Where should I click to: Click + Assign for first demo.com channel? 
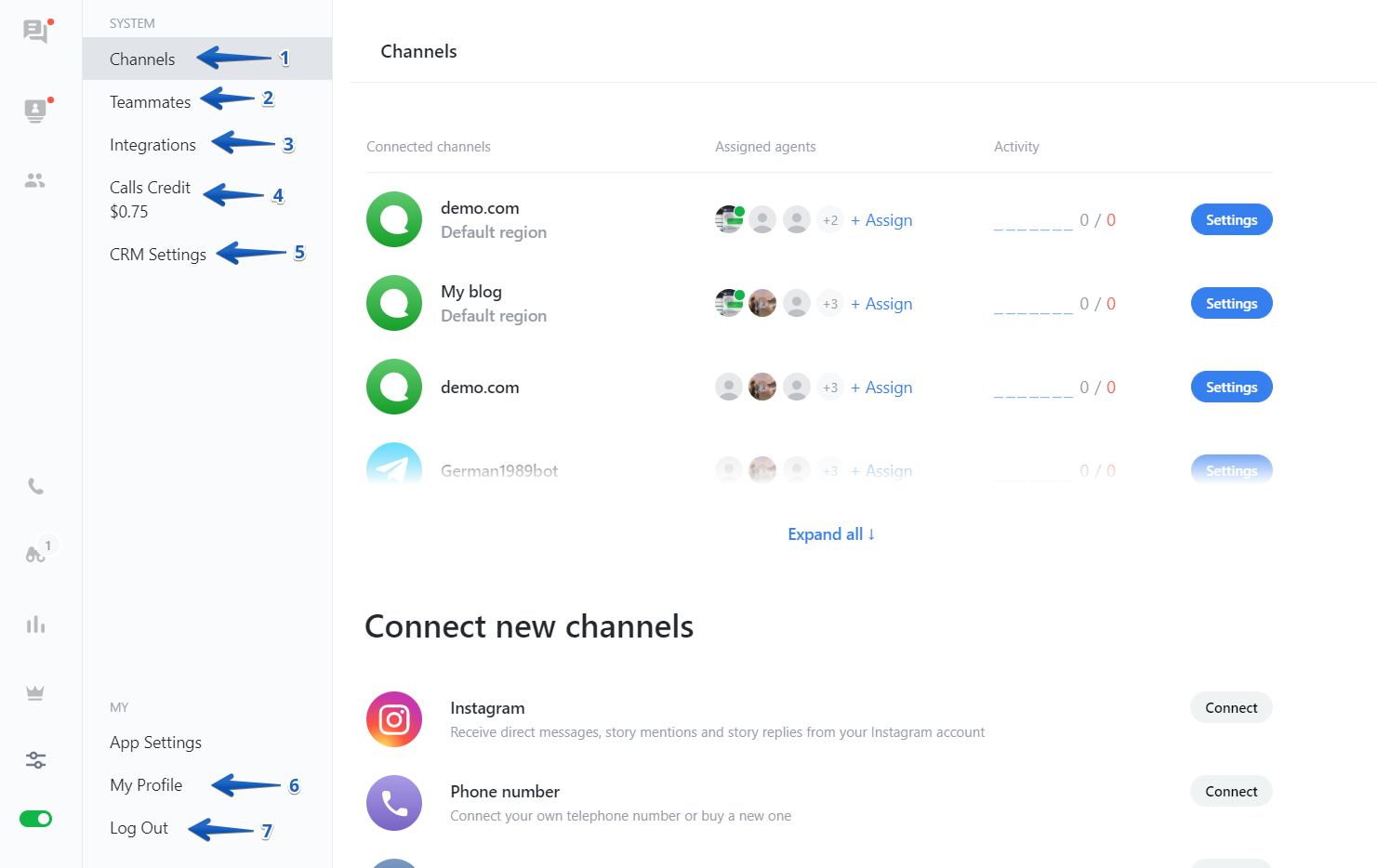coord(881,220)
